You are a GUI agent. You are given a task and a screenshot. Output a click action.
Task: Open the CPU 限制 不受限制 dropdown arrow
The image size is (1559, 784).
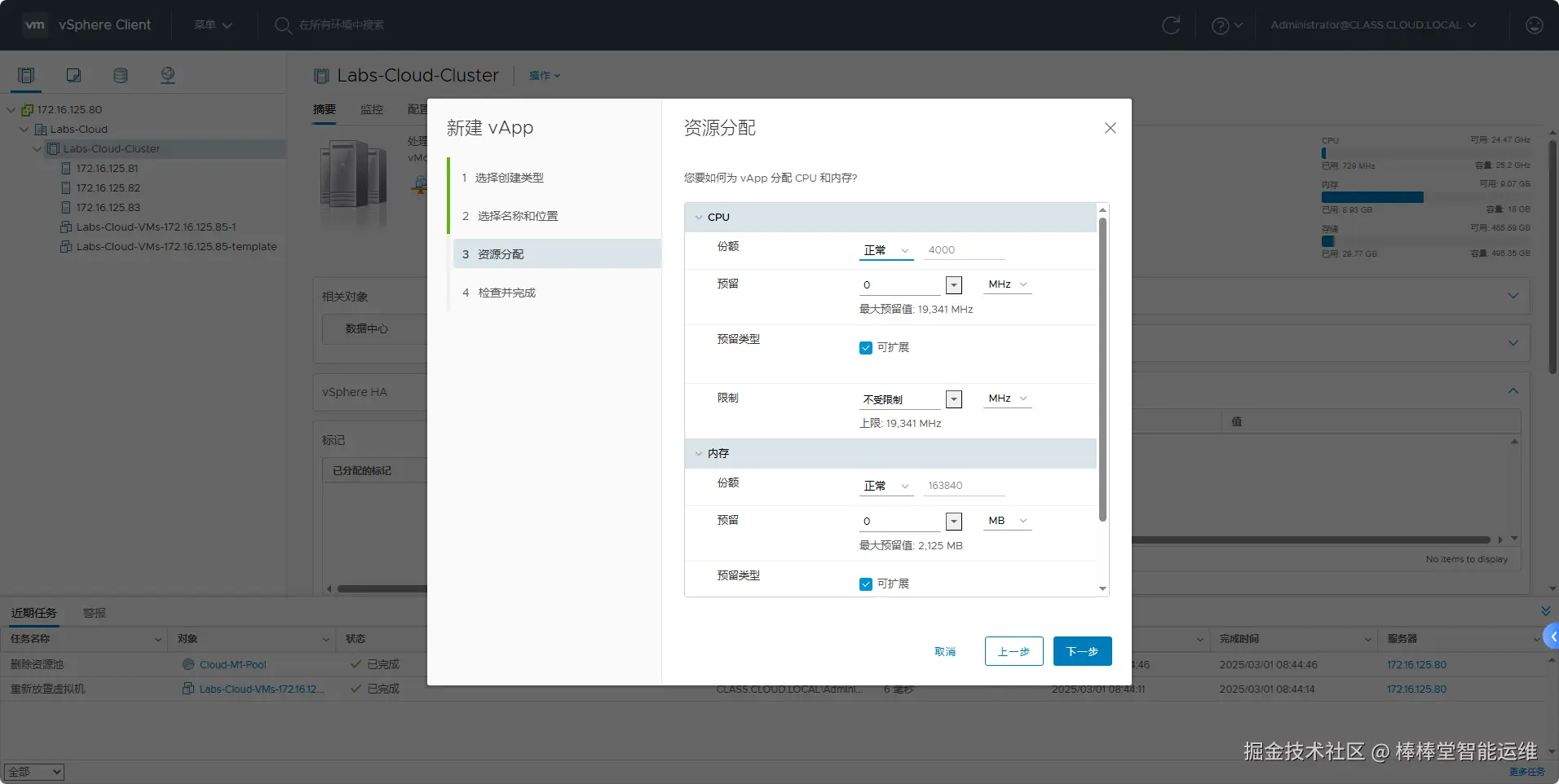coord(954,399)
